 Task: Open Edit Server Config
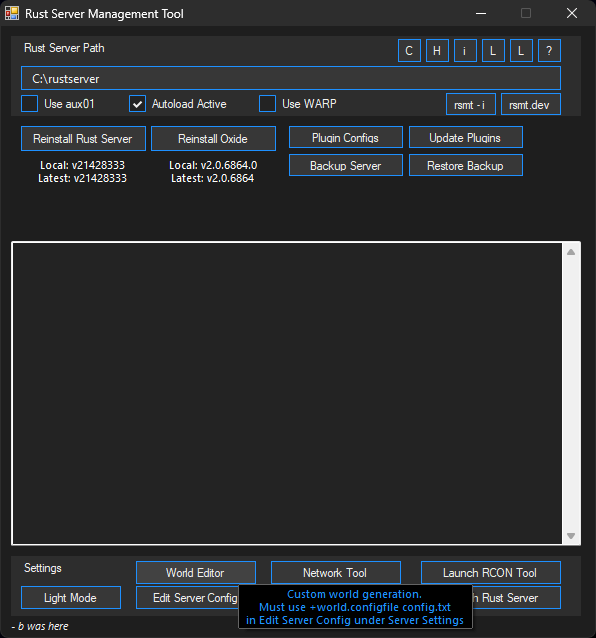pos(188,597)
